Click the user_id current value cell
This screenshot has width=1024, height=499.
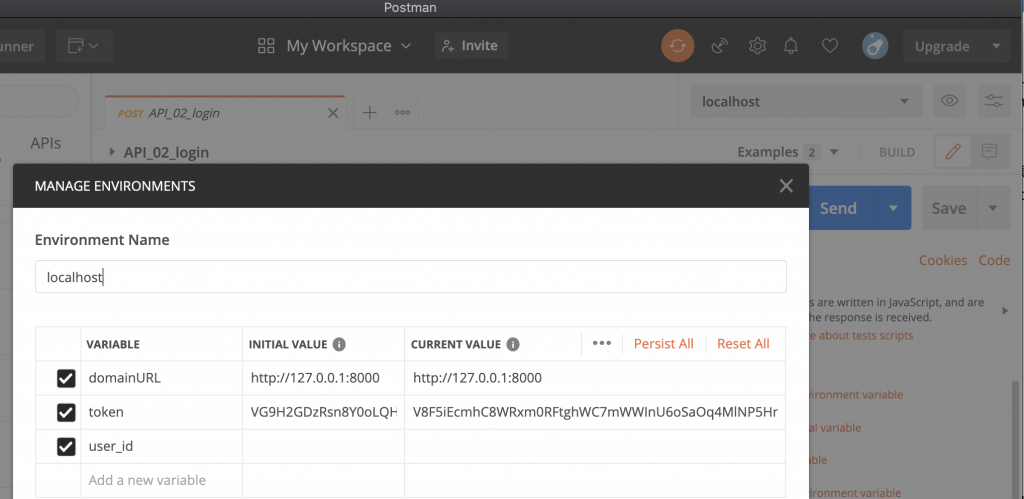point(595,447)
